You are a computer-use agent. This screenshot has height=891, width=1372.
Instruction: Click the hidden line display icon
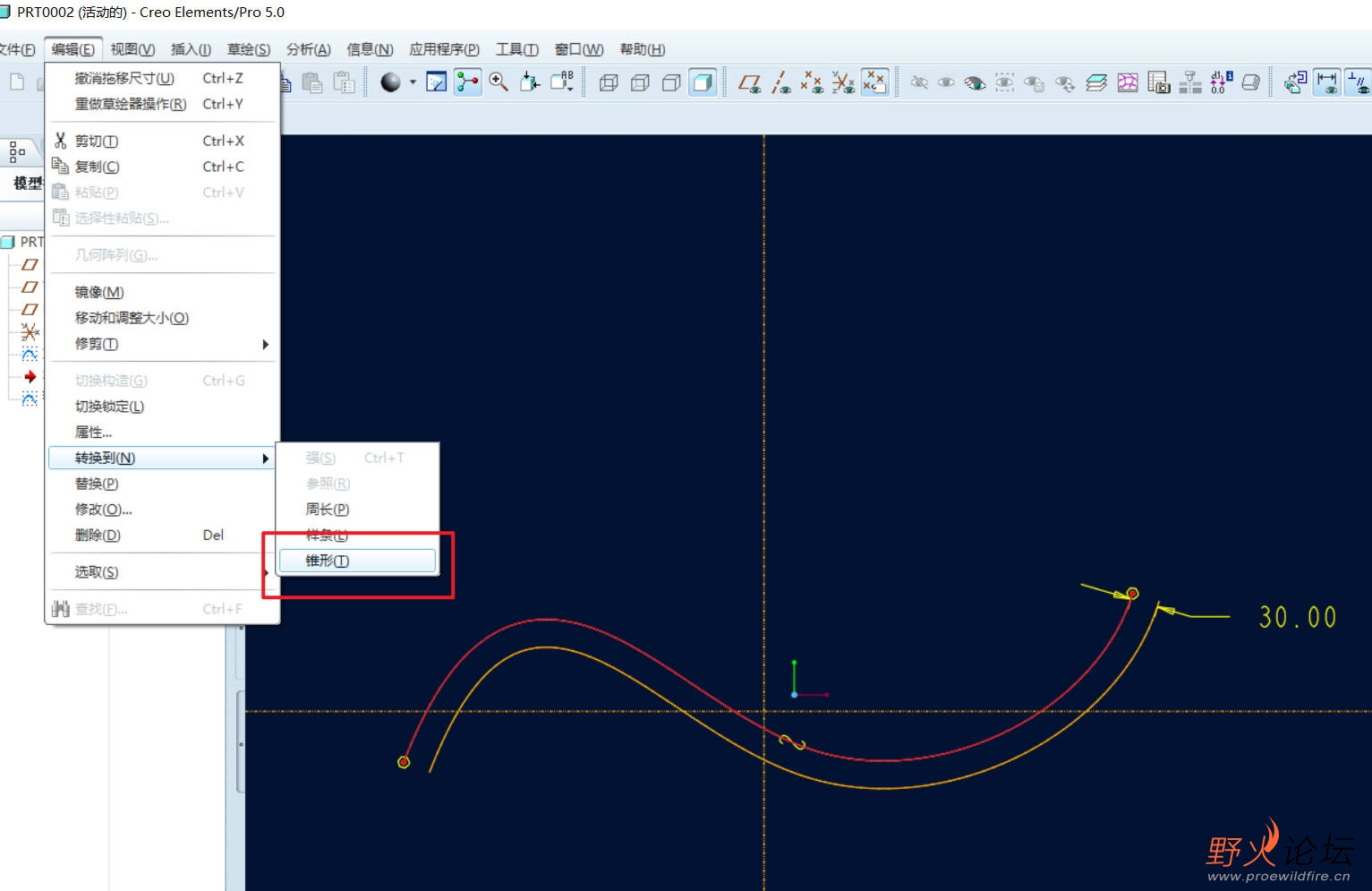click(x=640, y=83)
